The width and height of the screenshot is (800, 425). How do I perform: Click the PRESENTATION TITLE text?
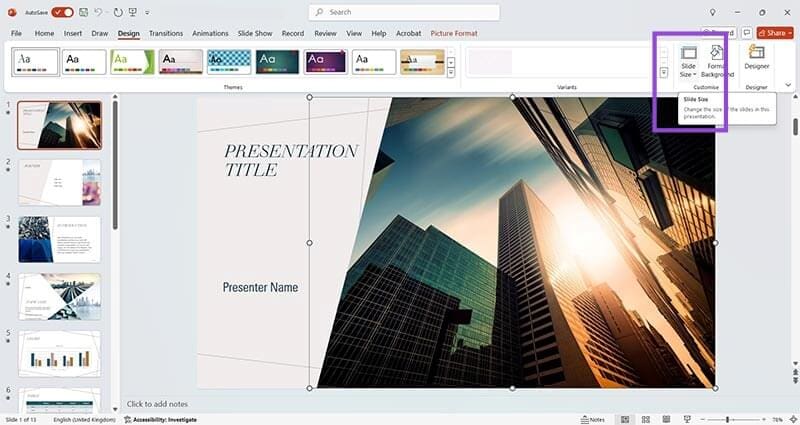pyautogui.click(x=291, y=160)
